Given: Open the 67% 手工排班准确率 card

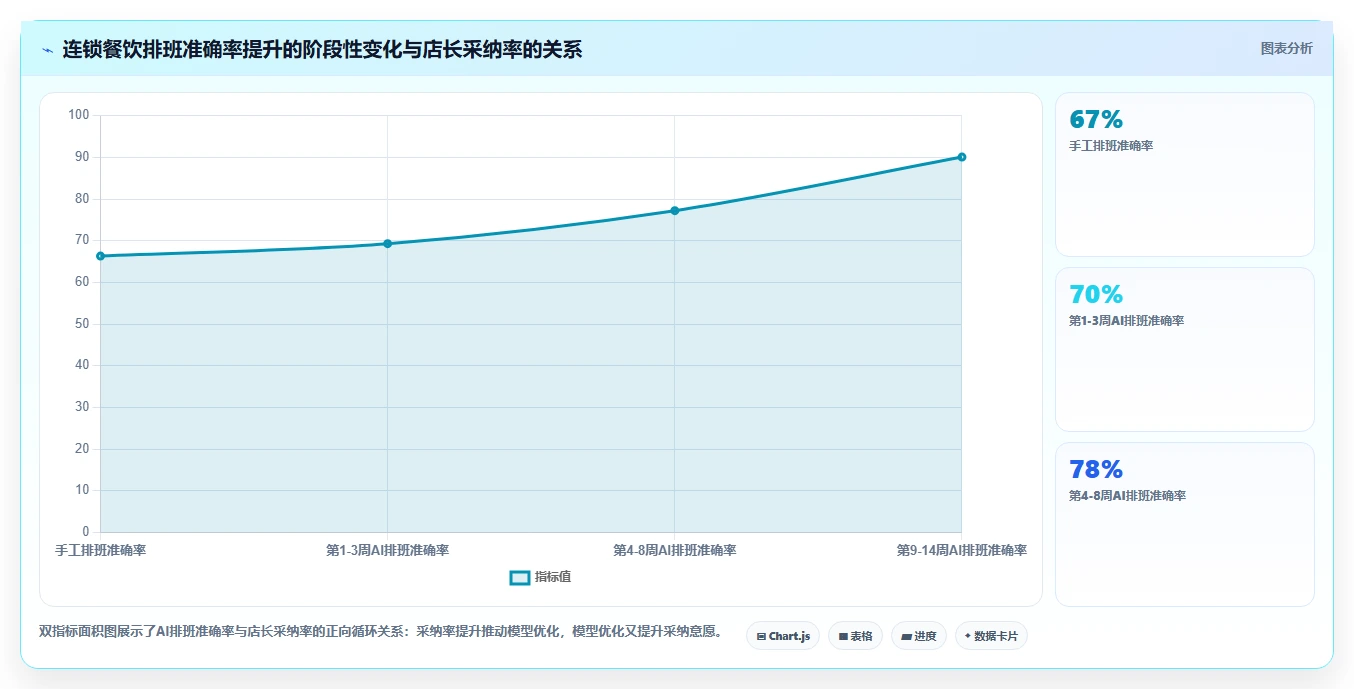Looking at the screenshot, I should point(1185,175).
